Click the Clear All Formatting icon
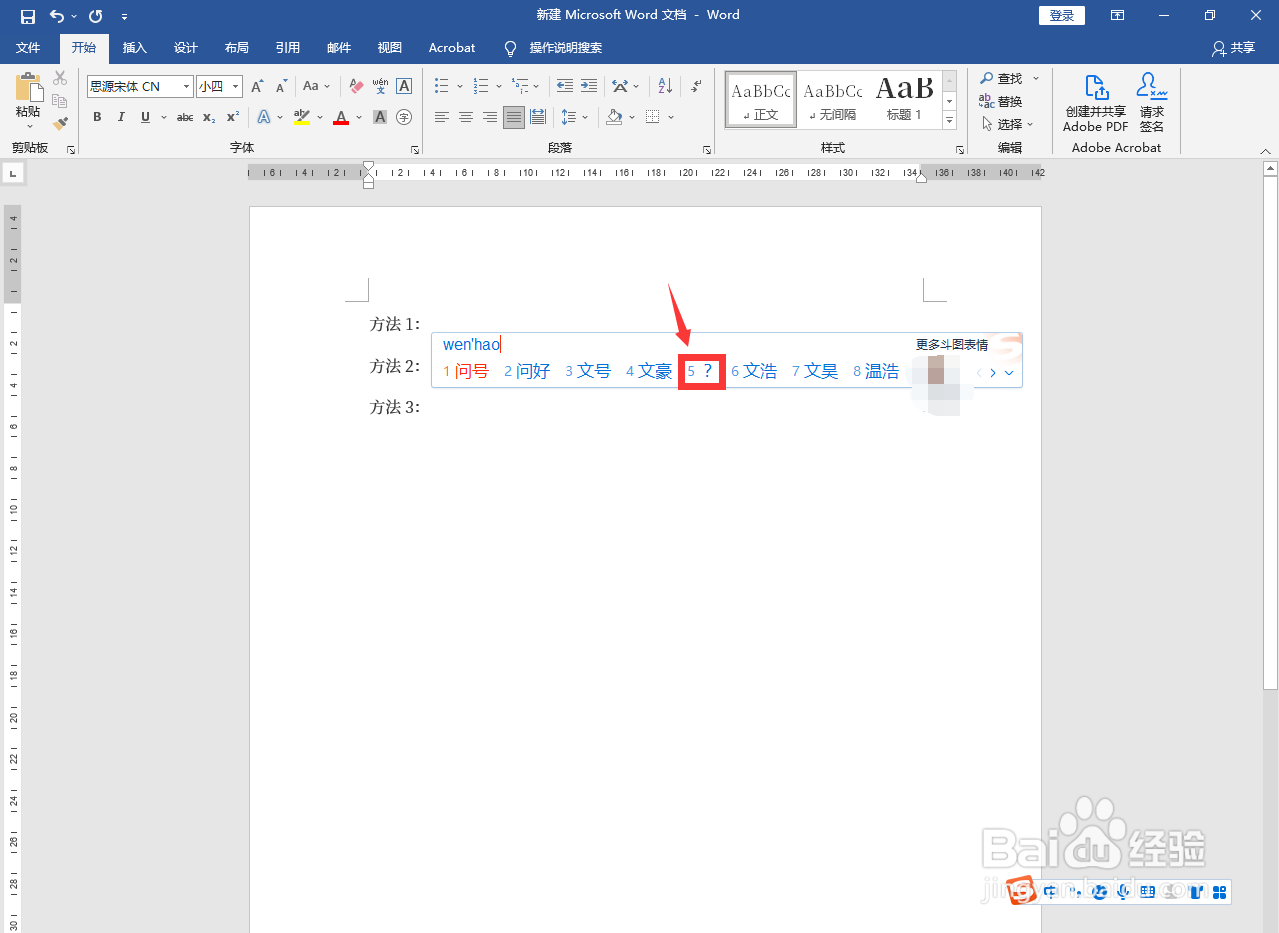Screen dimensions: 1279x933 point(356,86)
